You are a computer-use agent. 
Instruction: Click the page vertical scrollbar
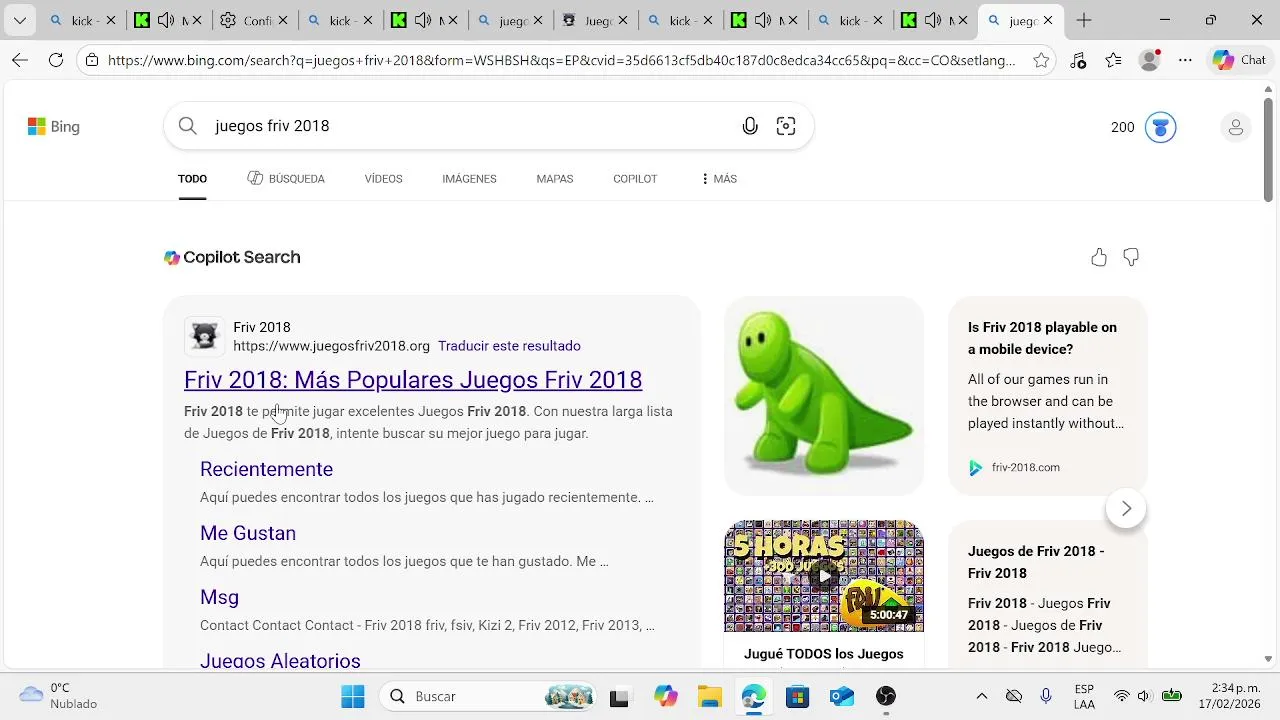click(1268, 148)
